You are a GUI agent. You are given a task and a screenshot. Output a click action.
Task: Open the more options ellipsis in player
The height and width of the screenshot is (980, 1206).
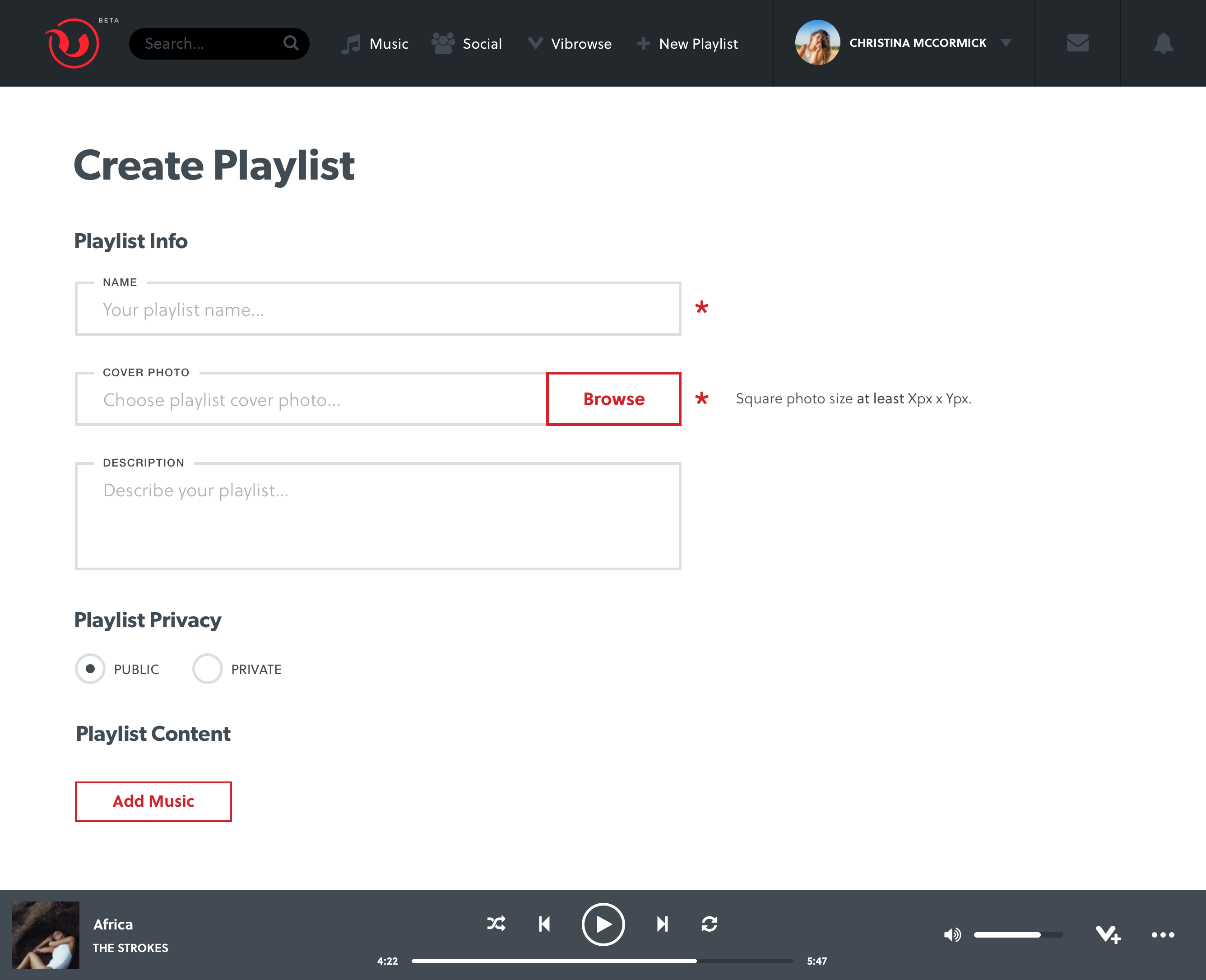tap(1163, 935)
